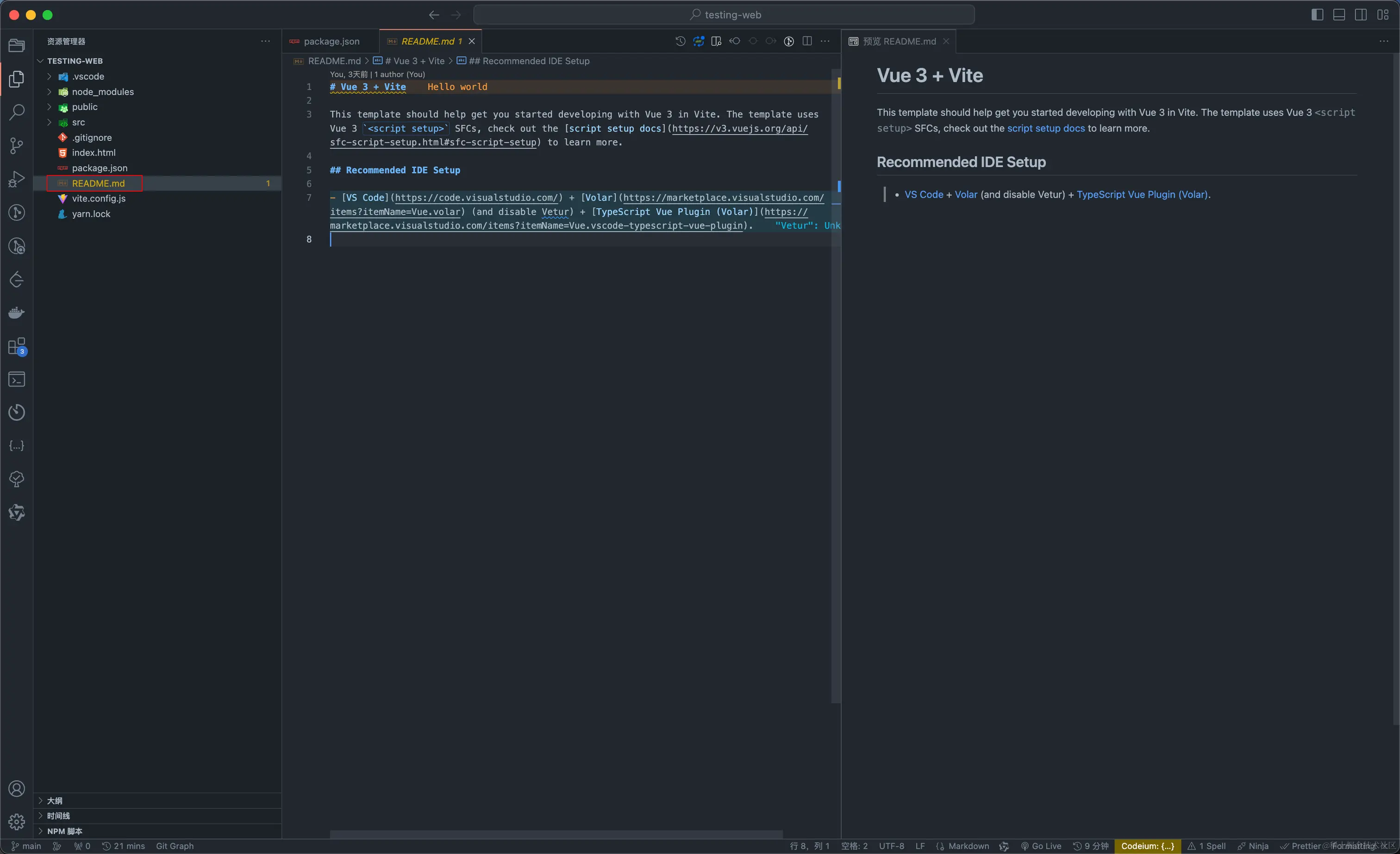The height and width of the screenshot is (854, 1400).
Task: Expand the NPM 脚本 section
Action: tap(64, 831)
